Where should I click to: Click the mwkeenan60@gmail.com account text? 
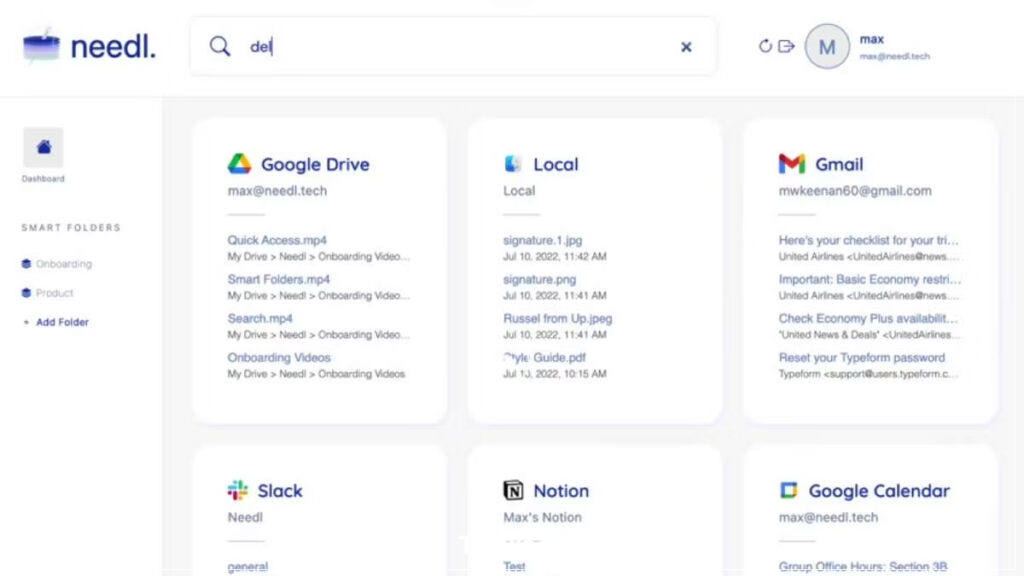click(855, 191)
